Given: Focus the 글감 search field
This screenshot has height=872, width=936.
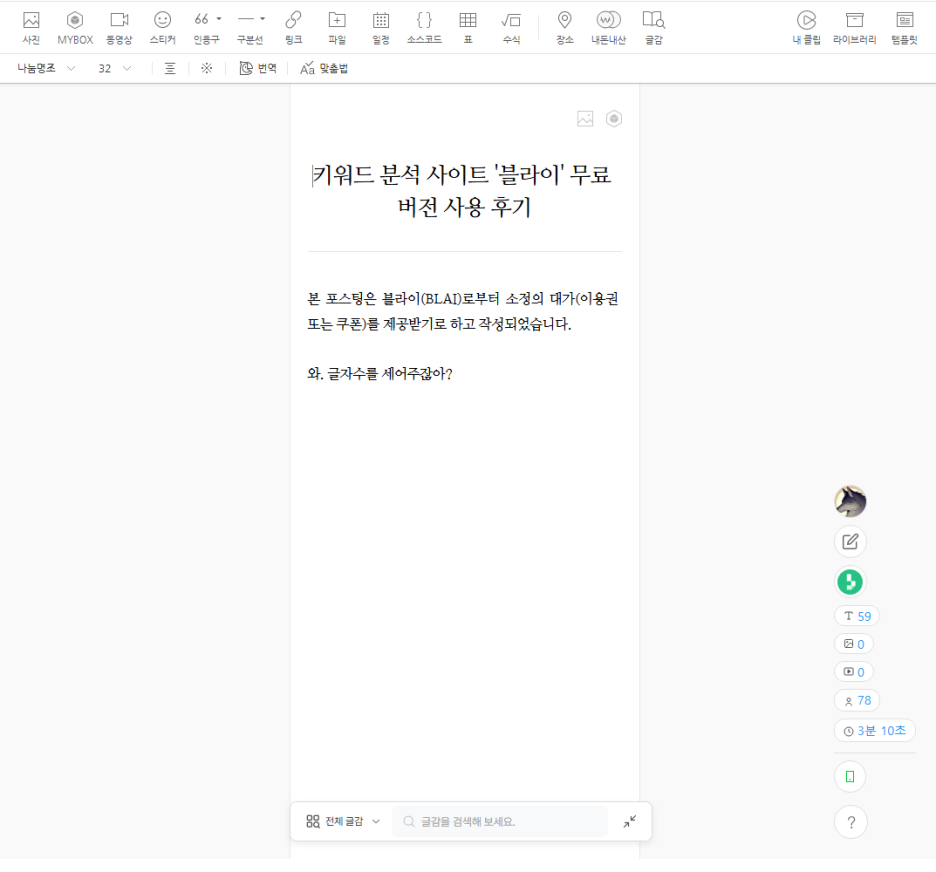Looking at the screenshot, I should pyautogui.click(x=500, y=822).
